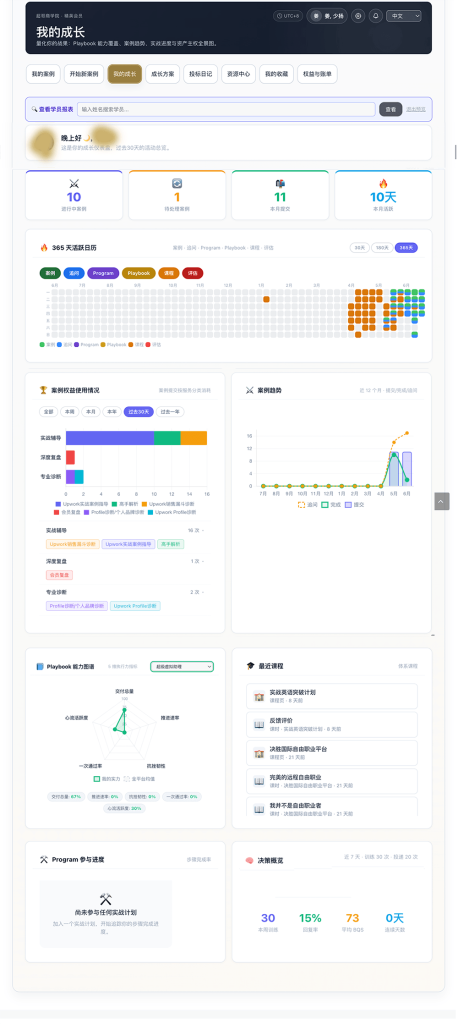The width and height of the screenshot is (458, 1024).
Task: Go to 投标日记 tab
Action: (x=201, y=74)
